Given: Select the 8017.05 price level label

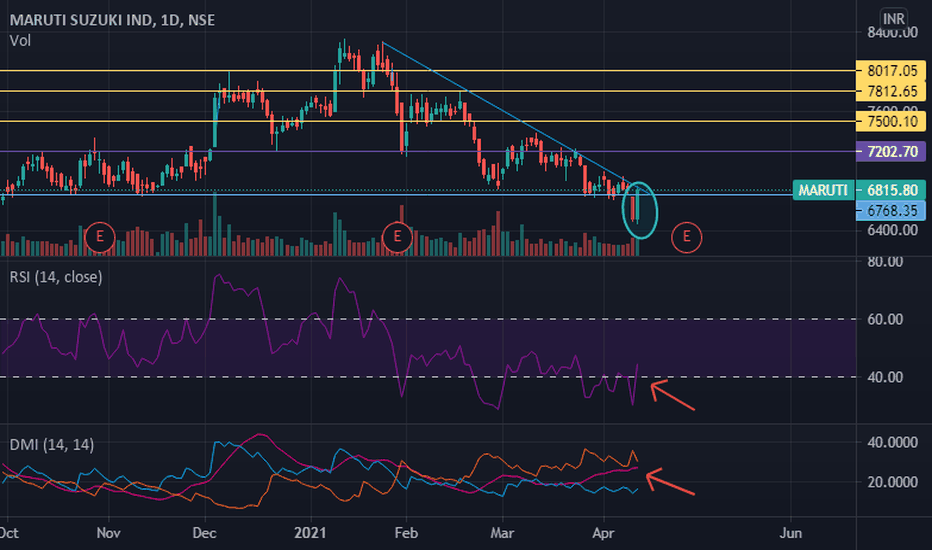Looking at the screenshot, I should pos(890,71).
